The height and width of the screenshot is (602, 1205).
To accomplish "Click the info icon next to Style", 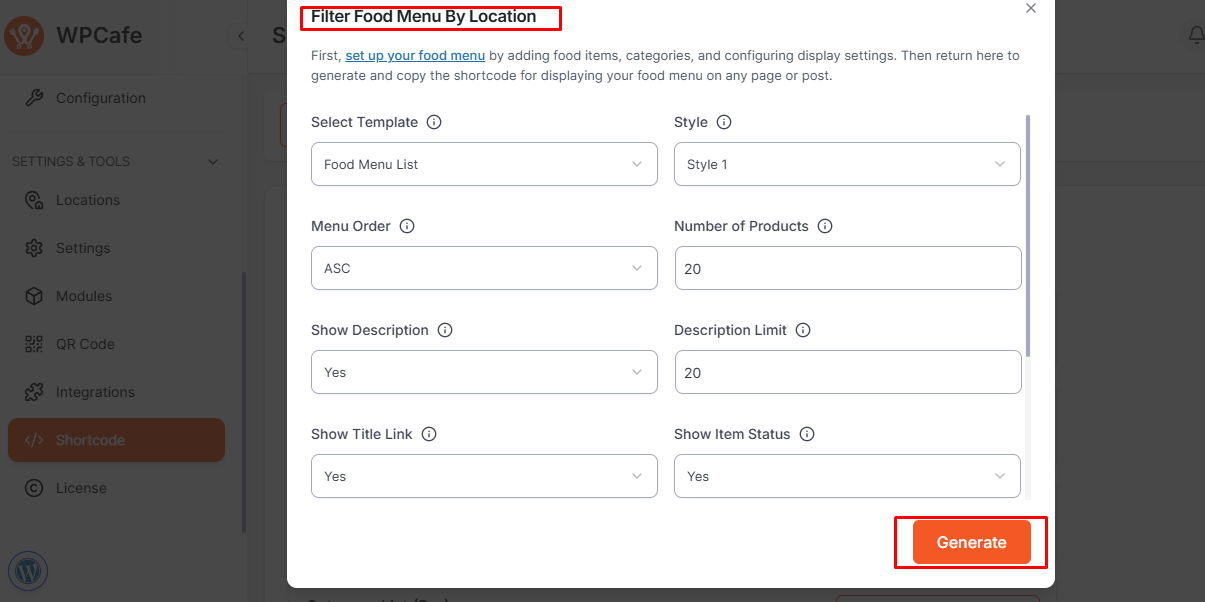I will click(x=724, y=122).
